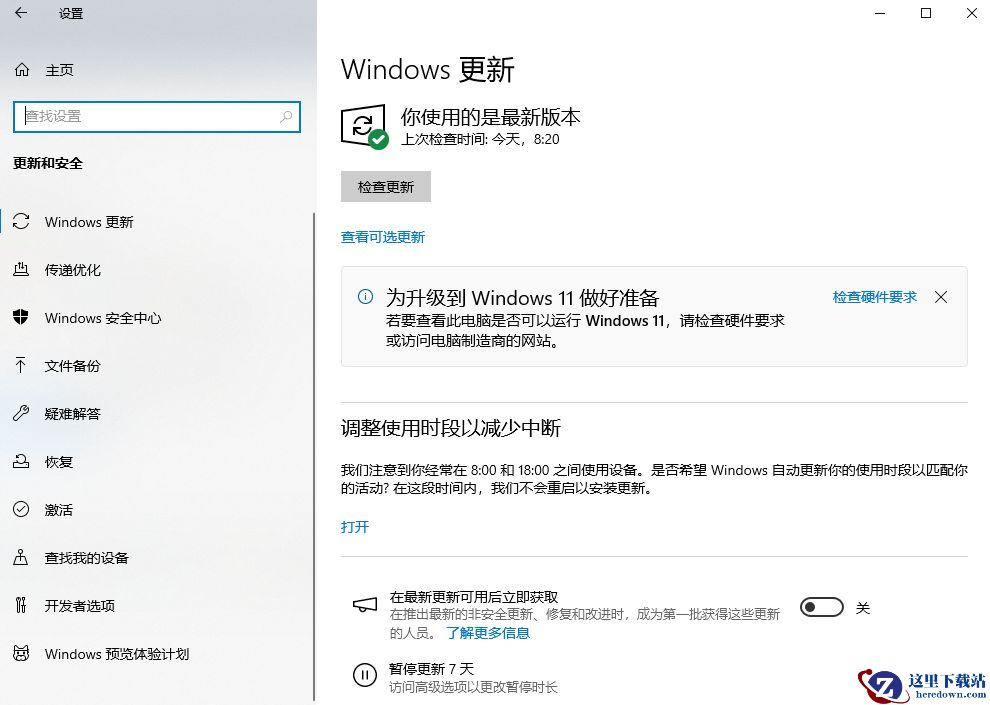Click the 恢复 recovery icon

point(21,461)
